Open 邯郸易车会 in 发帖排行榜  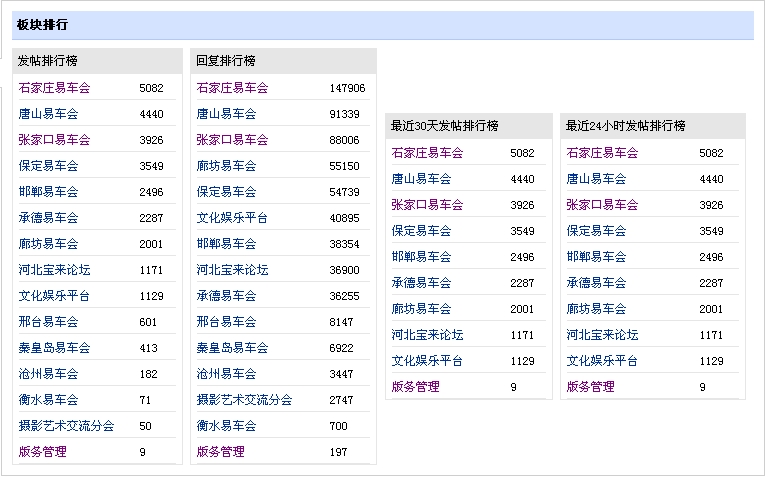coord(49,192)
